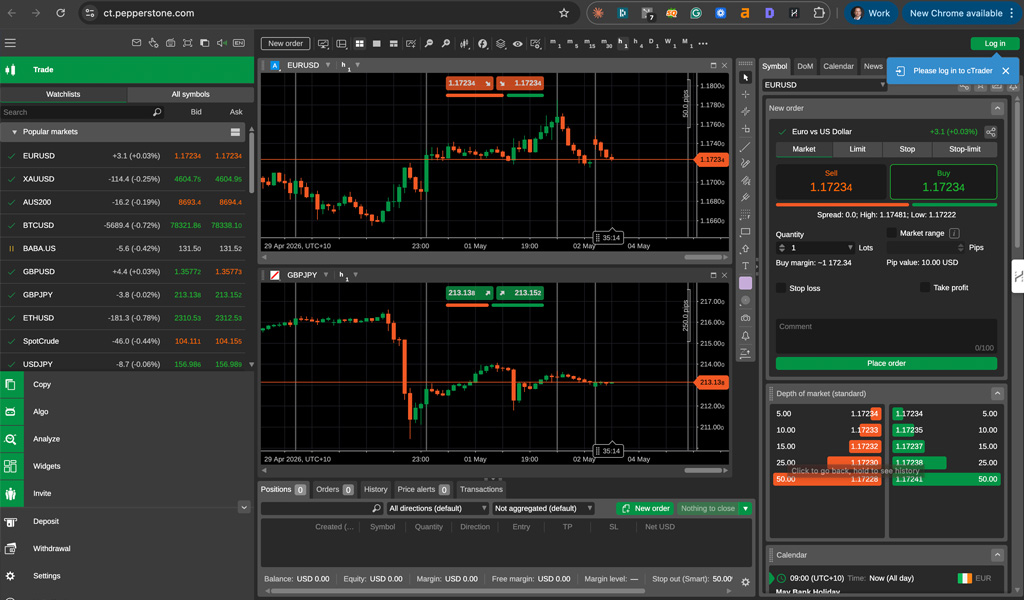Select the D1 timeframe
This screenshot has width=1024, height=600.
pyautogui.click(x=654, y=44)
